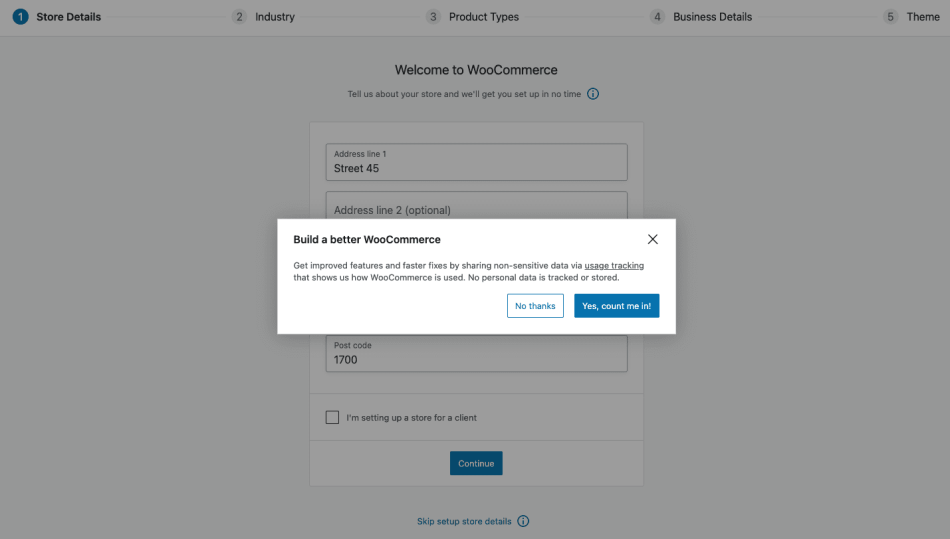Click the info icon next to Skip setup
This screenshot has width=950, height=539.
(523, 521)
